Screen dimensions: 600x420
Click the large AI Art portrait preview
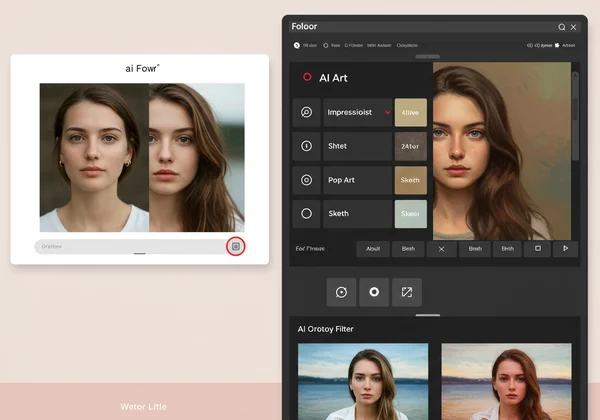tap(502, 151)
